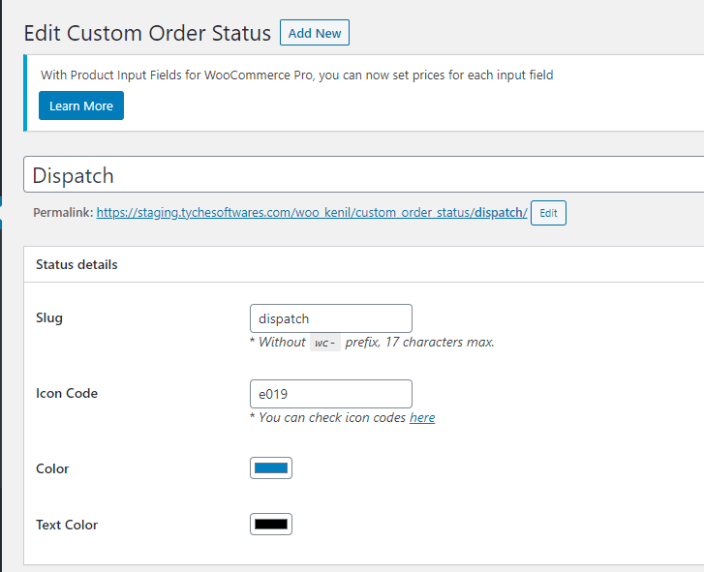Open the icon codes "here" link

click(422, 417)
